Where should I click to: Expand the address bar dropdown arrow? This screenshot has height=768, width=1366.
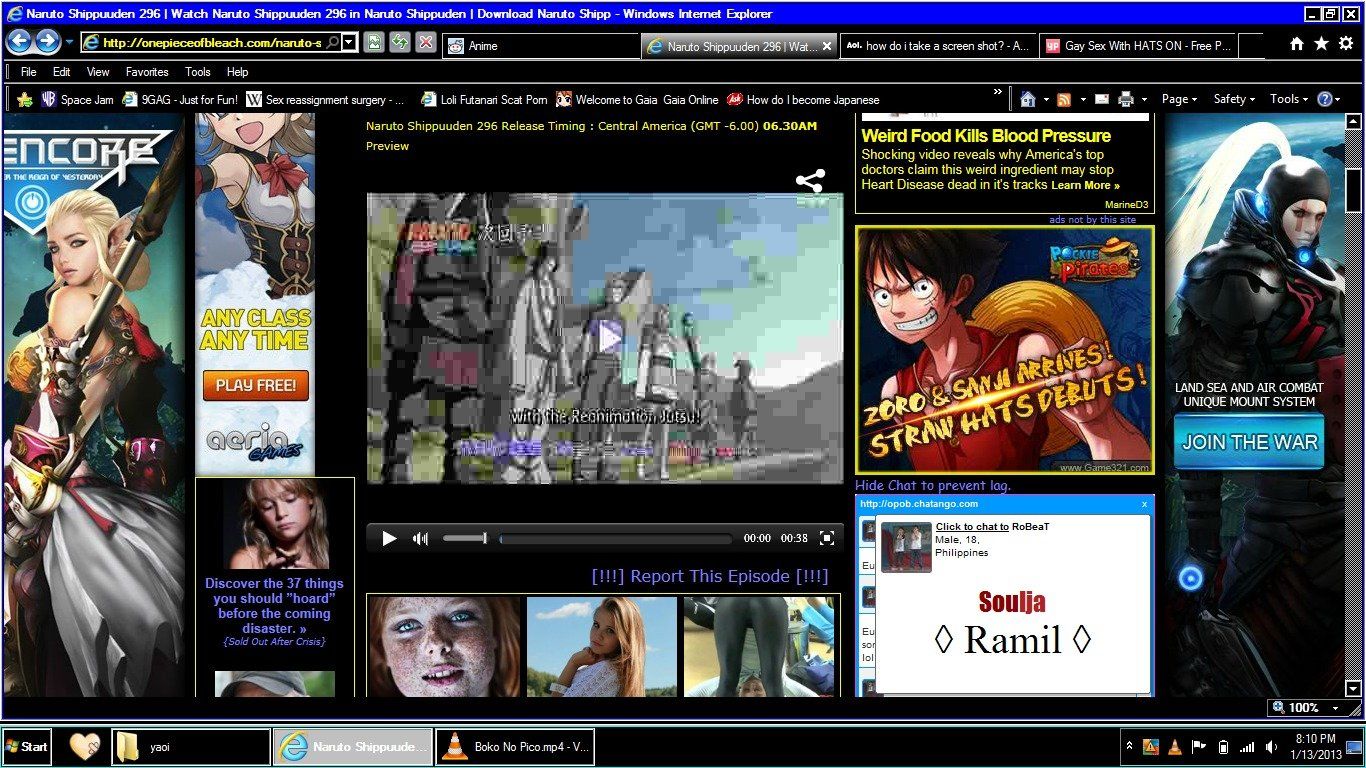pyautogui.click(x=348, y=43)
